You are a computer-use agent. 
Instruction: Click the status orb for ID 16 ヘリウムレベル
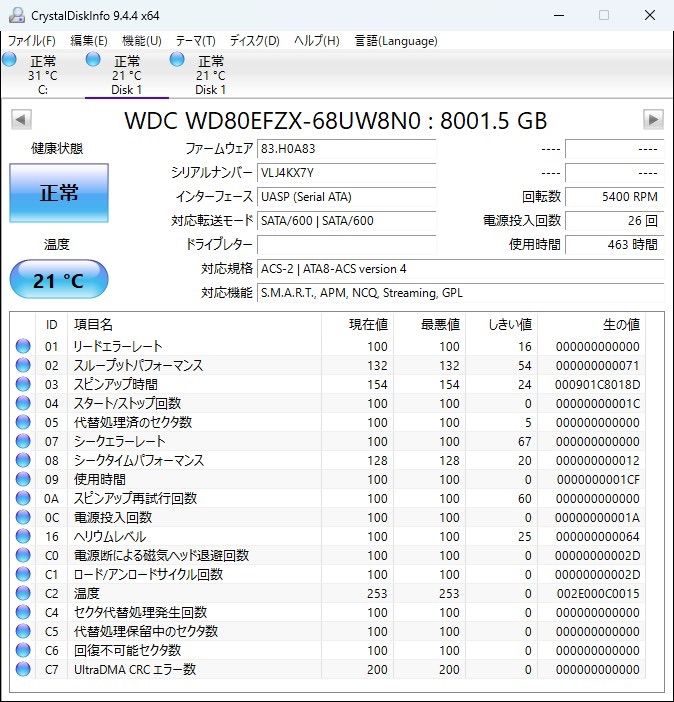click(x=23, y=536)
